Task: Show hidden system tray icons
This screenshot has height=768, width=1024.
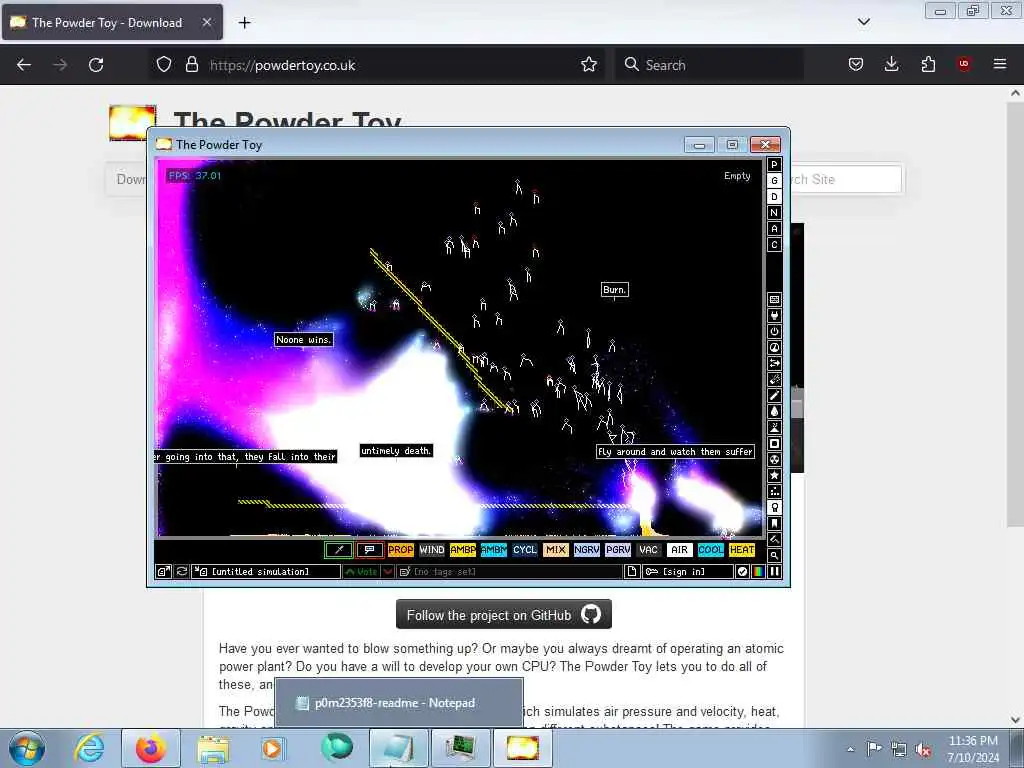Action: pyautogui.click(x=850, y=749)
